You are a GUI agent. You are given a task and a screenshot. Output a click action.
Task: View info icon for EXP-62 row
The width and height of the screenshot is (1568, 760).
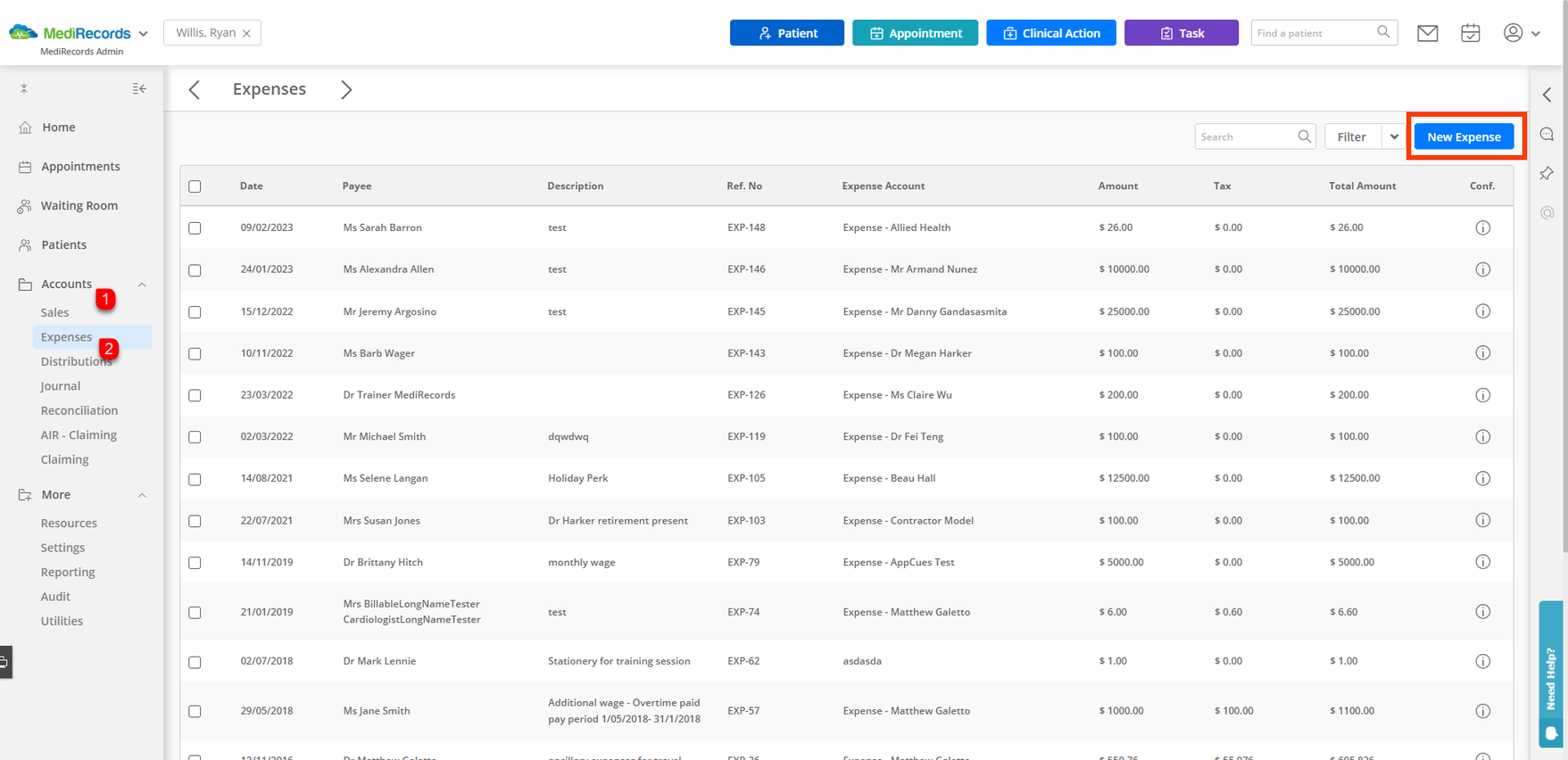point(1482,661)
